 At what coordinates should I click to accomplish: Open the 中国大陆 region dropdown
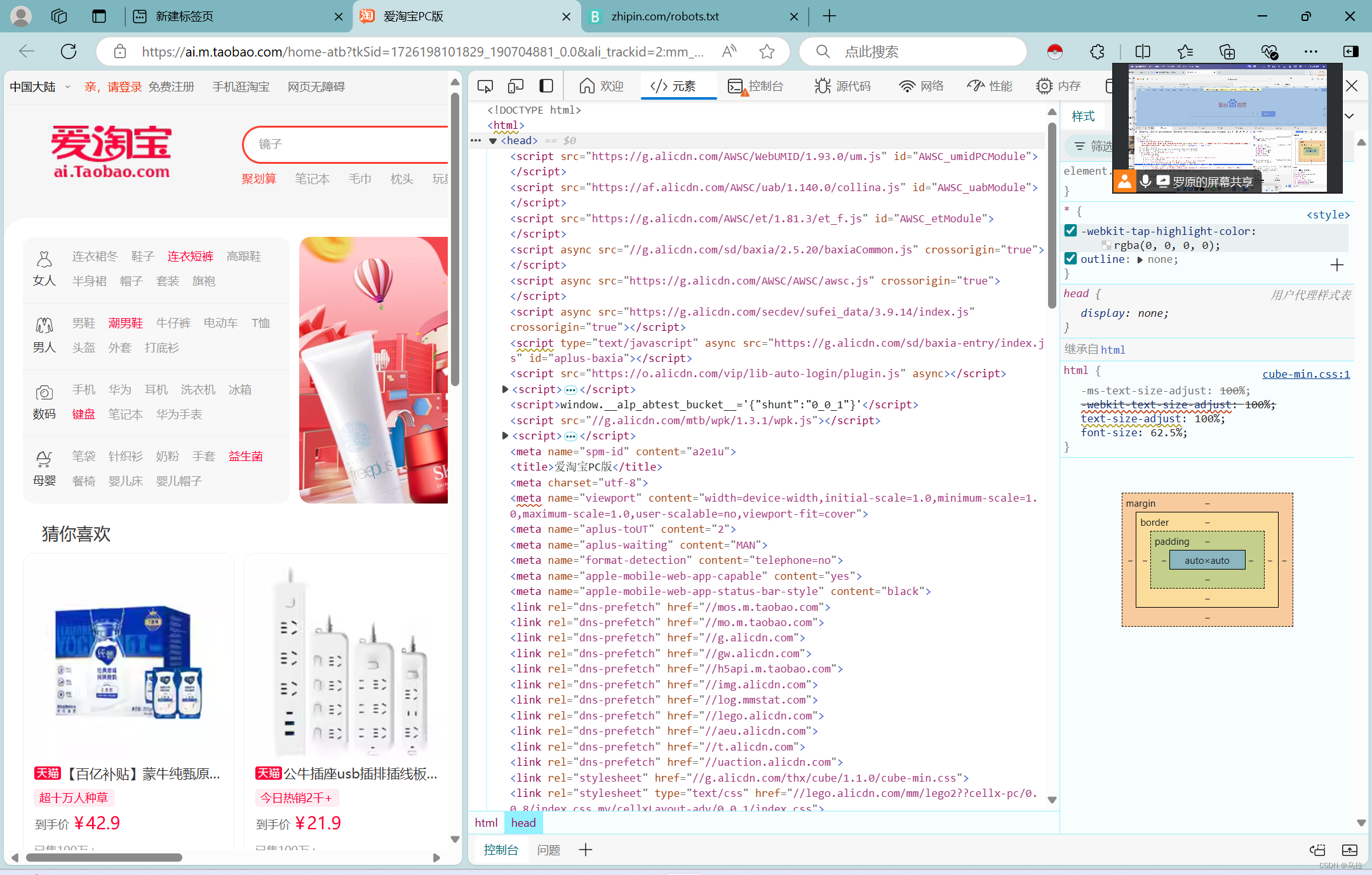pyautogui.click(x=39, y=87)
